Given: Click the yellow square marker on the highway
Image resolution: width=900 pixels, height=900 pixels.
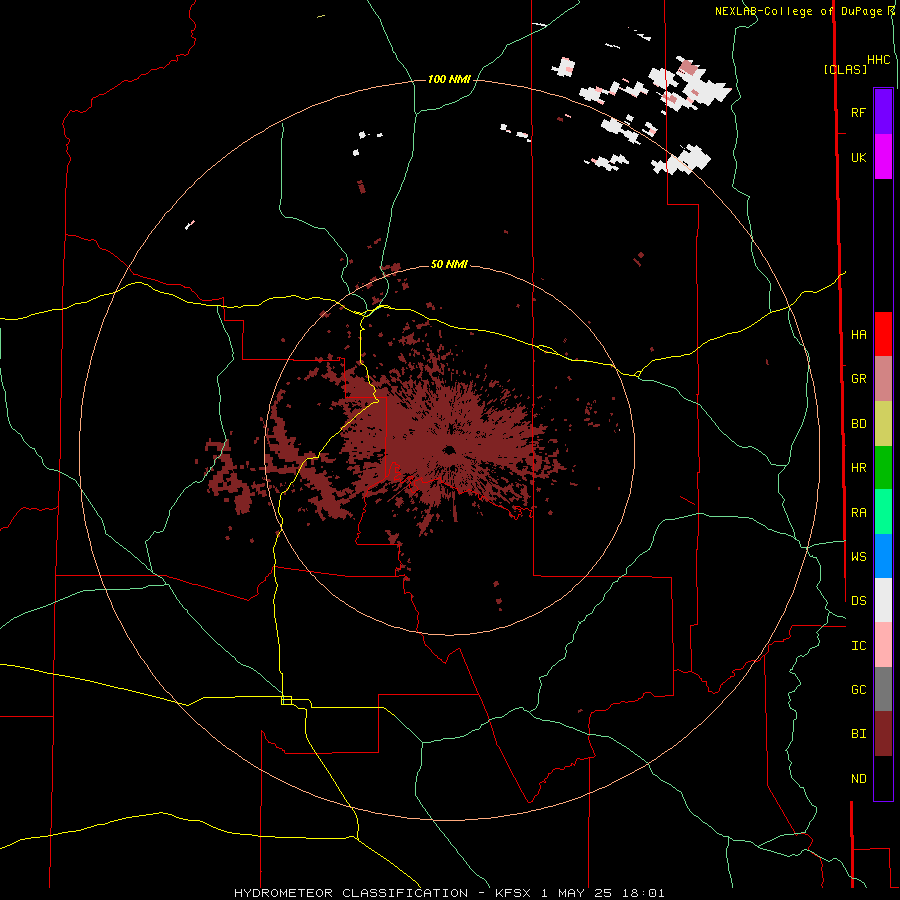Looking at the screenshot, I should click(286, 700).
